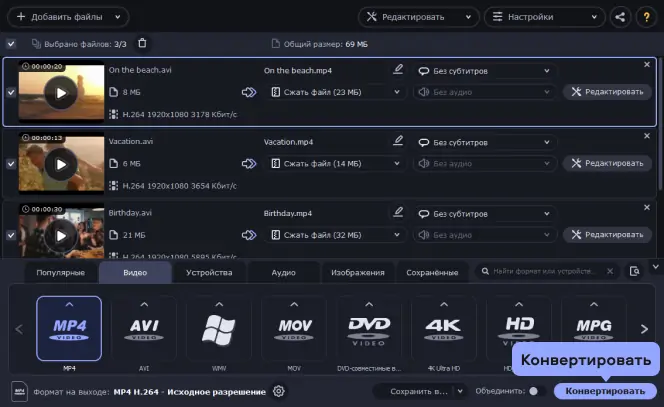
Task: Uncheck the Vacation.avi file checkbox
Action: pyautogui.click(x=11, y=163)
